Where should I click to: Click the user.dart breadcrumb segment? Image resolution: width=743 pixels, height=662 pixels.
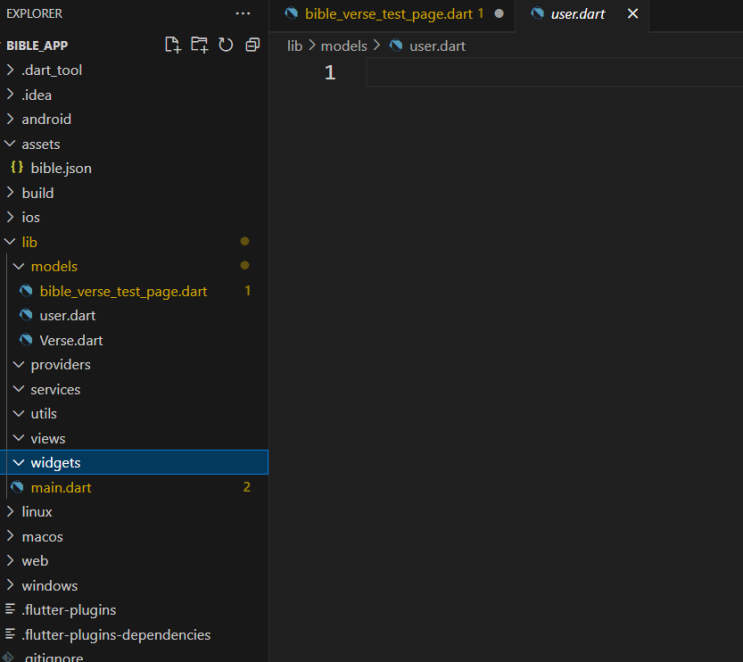click(437, 46)
